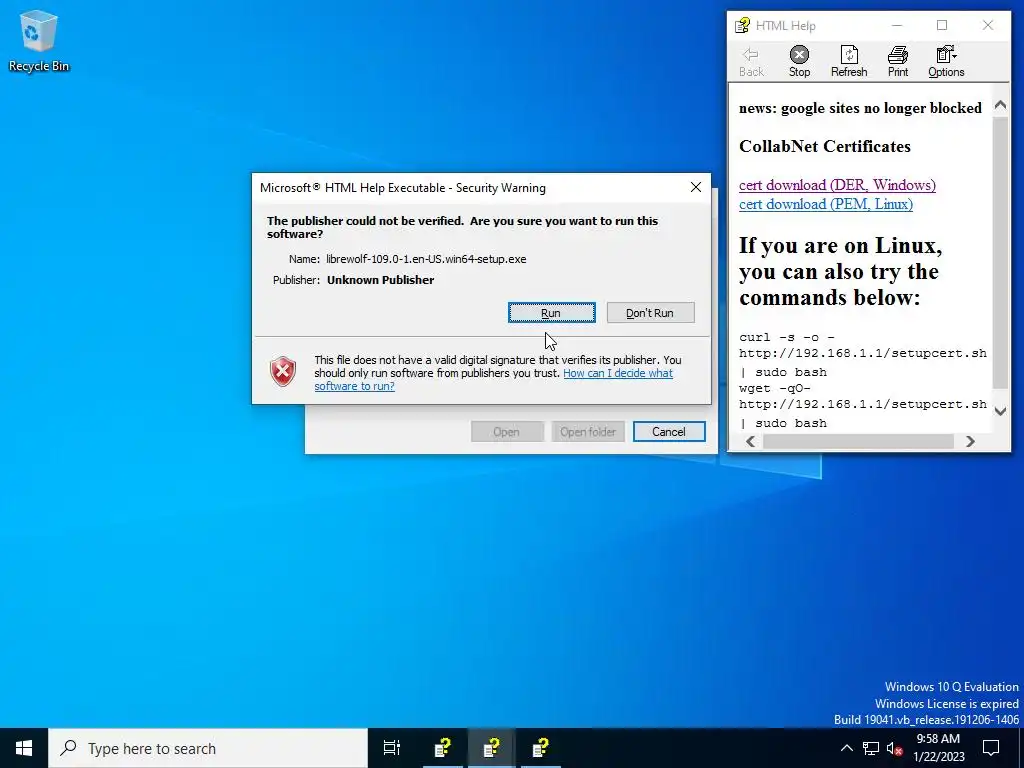Click Run in the Security Warning dialog
This screenshot has height=768, width=1024.
[551, 313]
